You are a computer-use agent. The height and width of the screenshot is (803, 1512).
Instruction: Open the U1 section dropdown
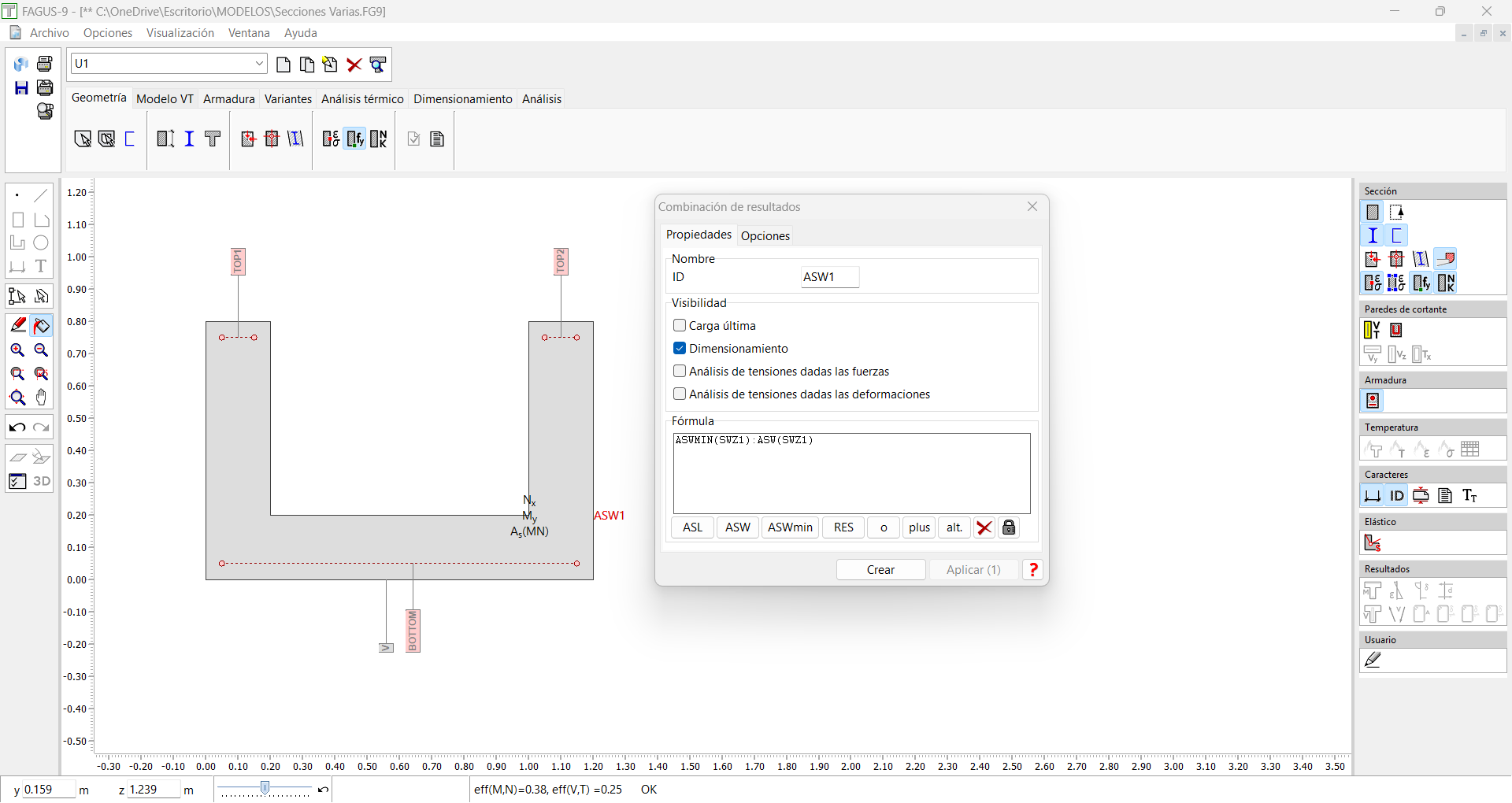(x=259, y=64)
